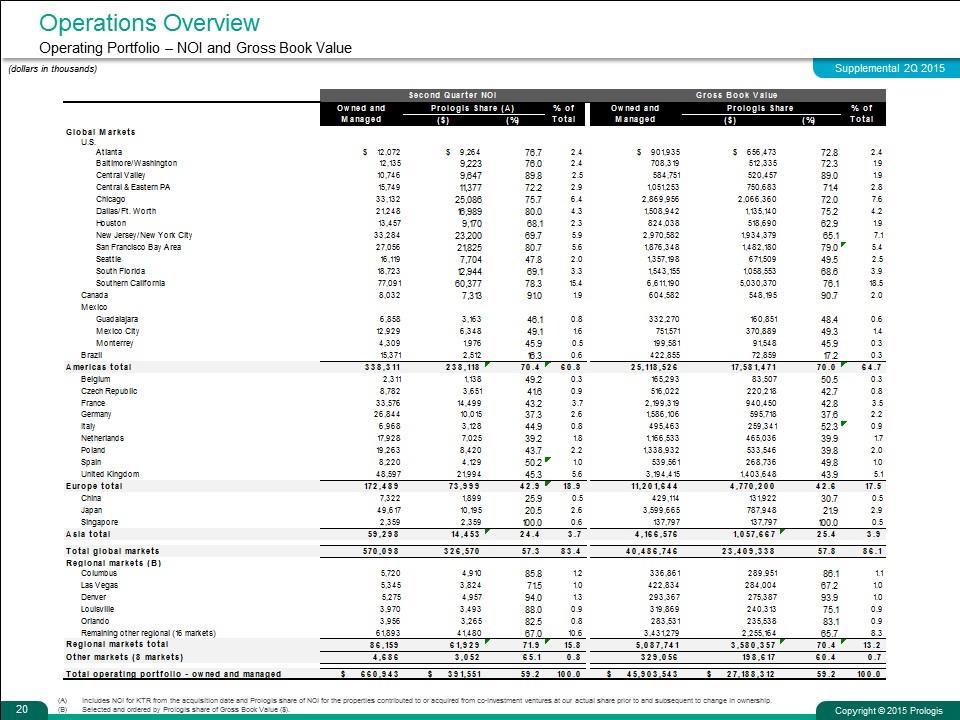The height and width of the screenshot is (720, 960).
Task: Select the 'Poland' row label
Action: coord(93,450)
